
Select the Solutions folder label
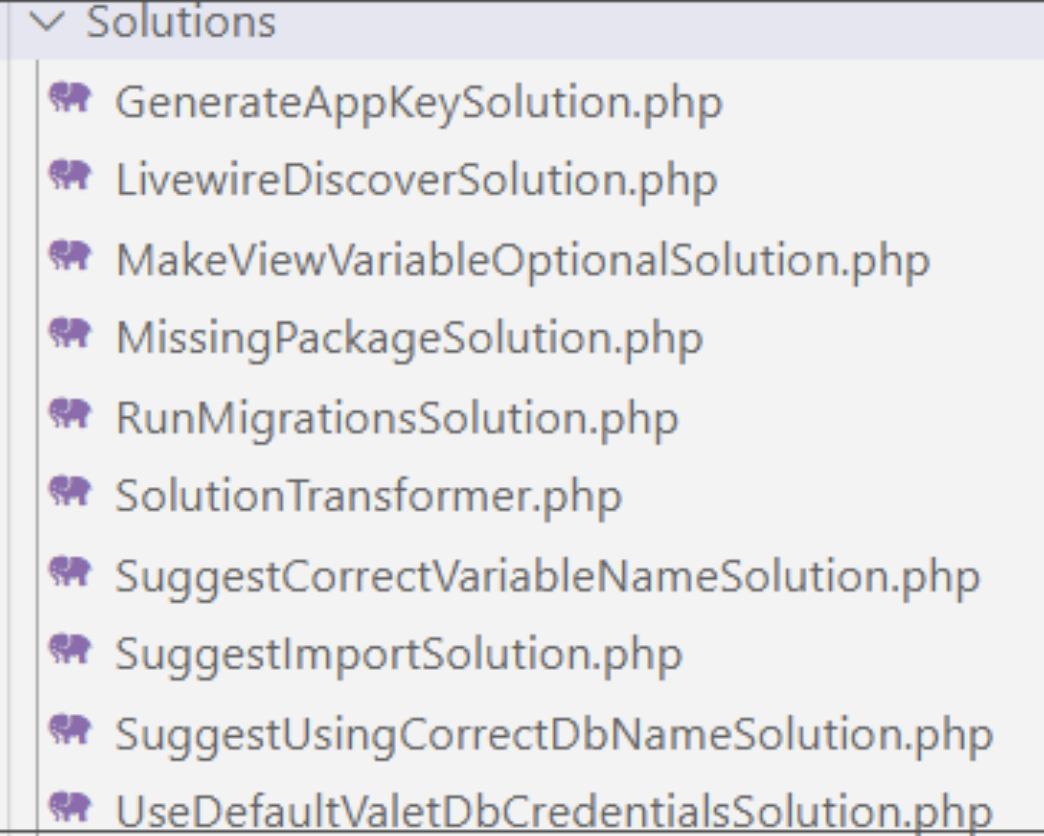pos(181,23)
